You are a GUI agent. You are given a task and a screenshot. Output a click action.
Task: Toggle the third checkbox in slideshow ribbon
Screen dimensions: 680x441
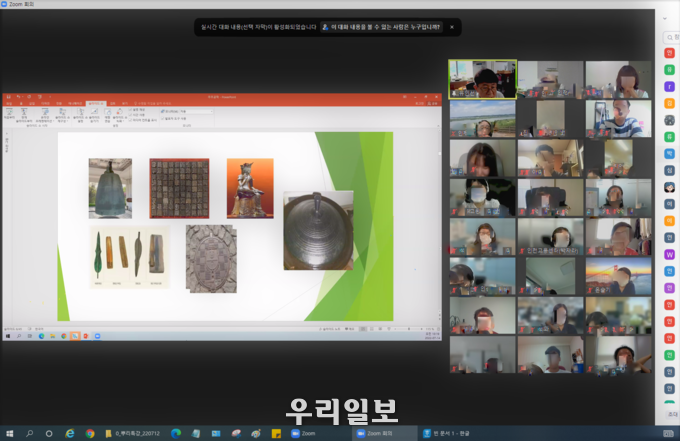click(x=131, y=119)
